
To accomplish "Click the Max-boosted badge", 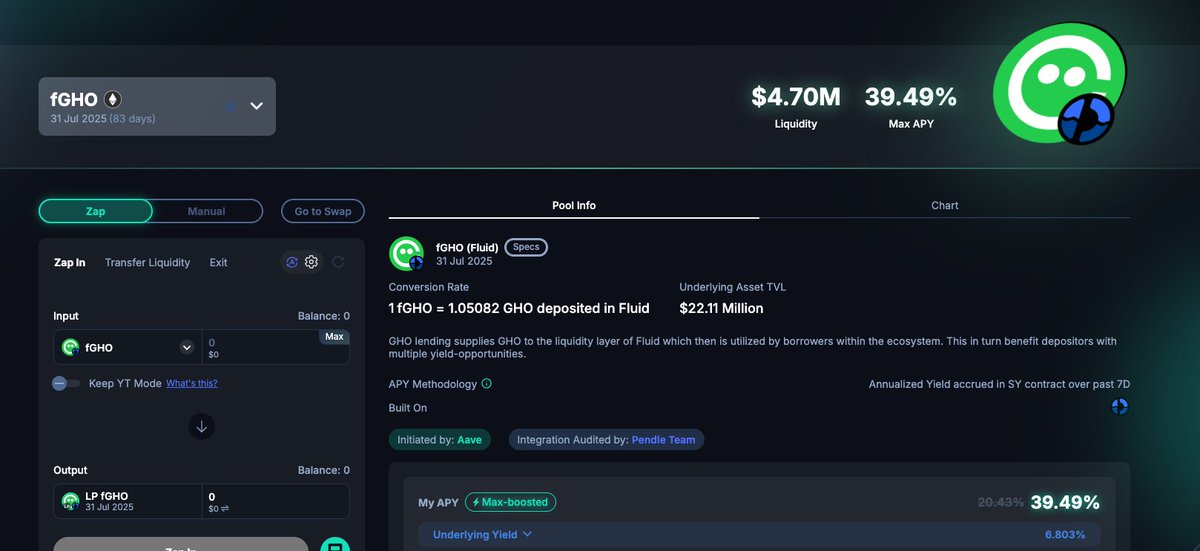I will (510, 502).
